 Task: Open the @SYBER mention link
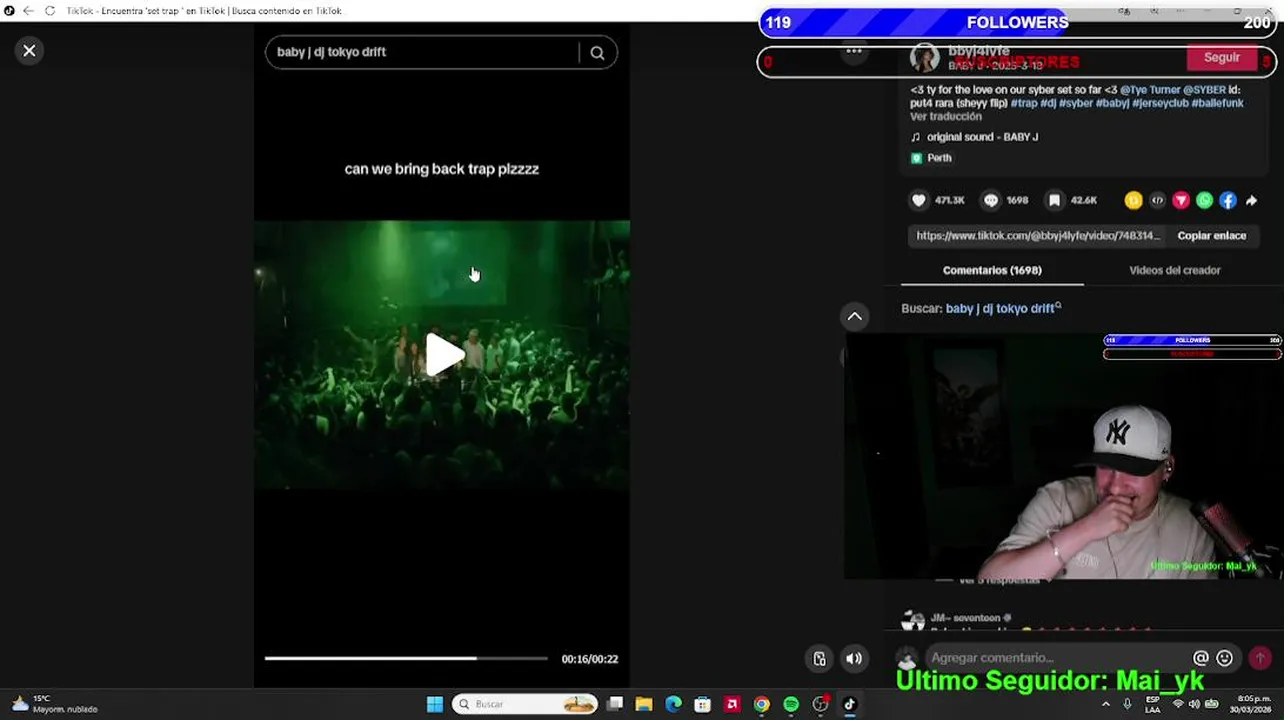point(1204,90)
